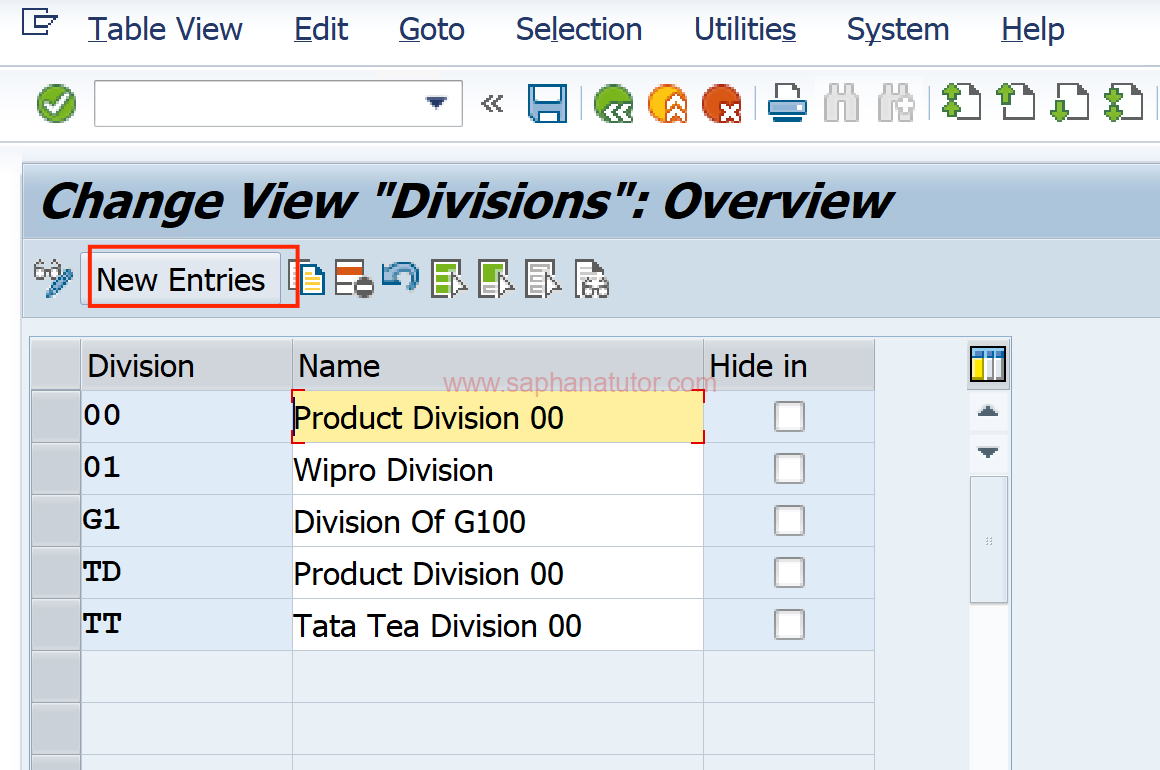Screen dimensions: 1160x770
Task: Open the window menu icon at top left
Action: tap(39, 22)
